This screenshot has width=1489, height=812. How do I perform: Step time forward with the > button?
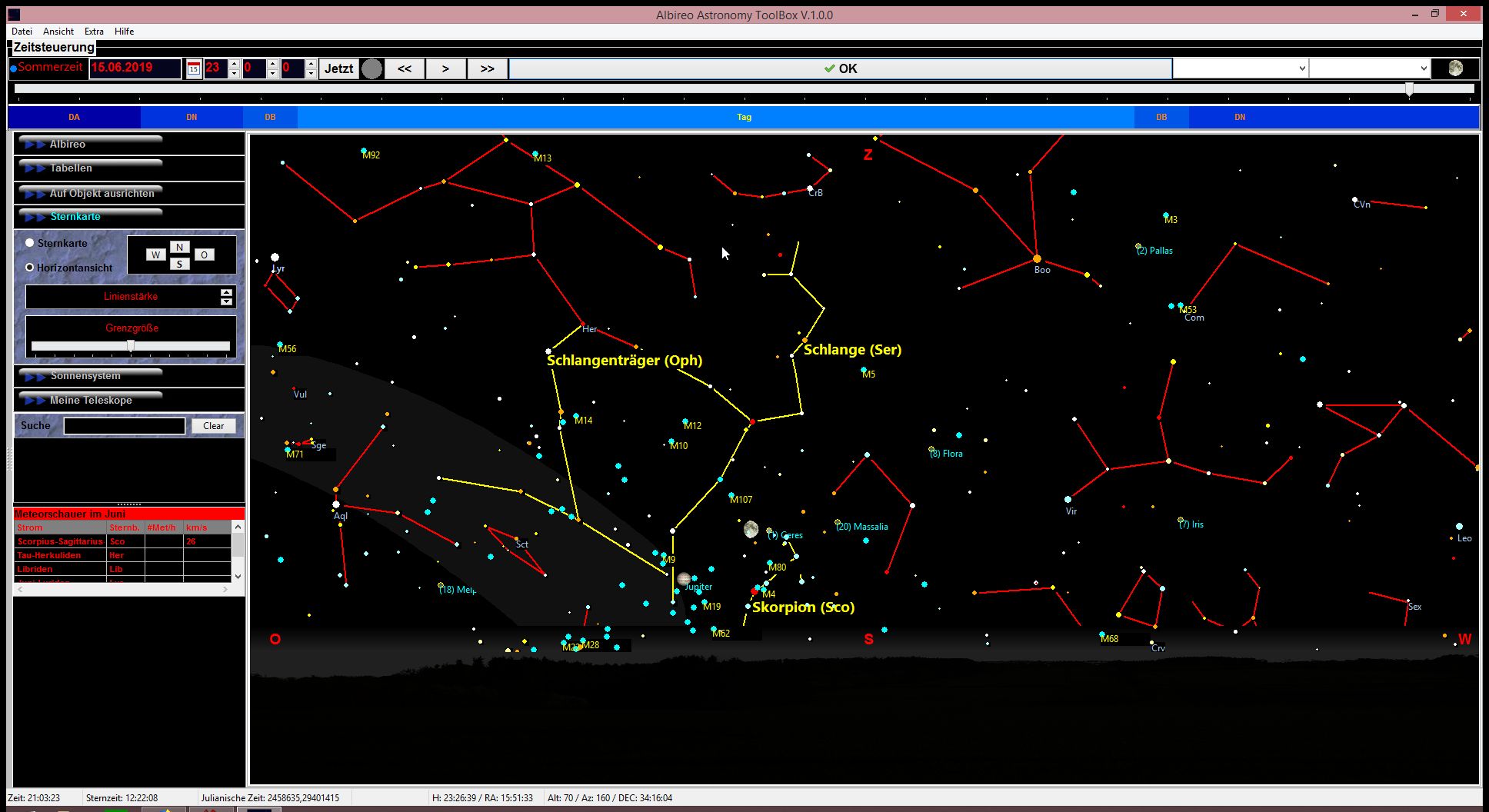[445, 68]
